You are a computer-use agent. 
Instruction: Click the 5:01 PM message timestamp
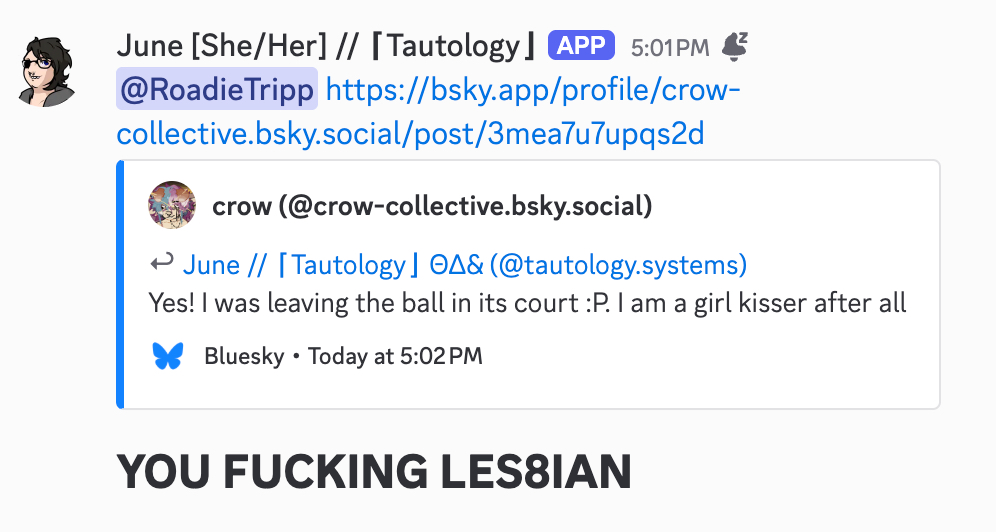(670, 48)
